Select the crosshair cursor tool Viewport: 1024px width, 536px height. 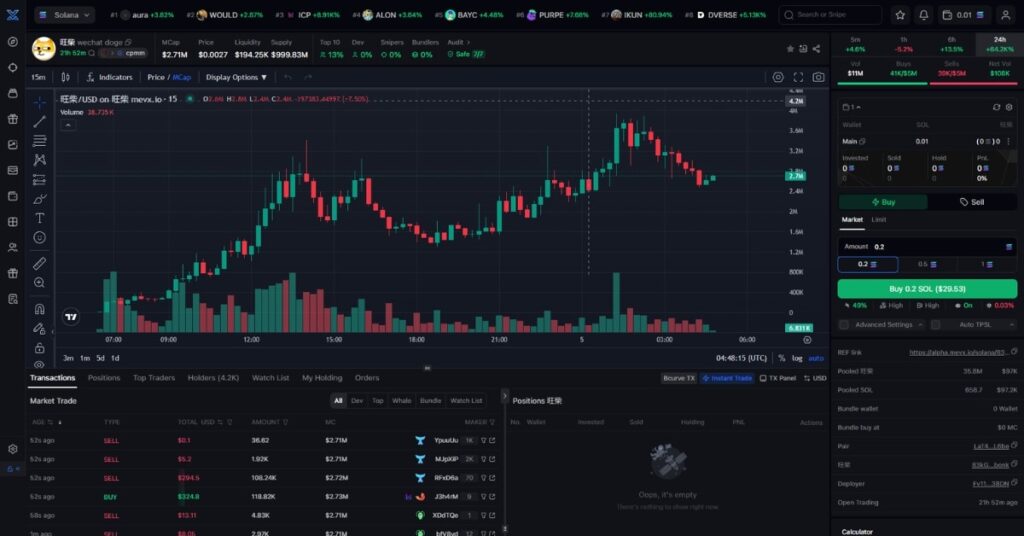tap(40, 102)
